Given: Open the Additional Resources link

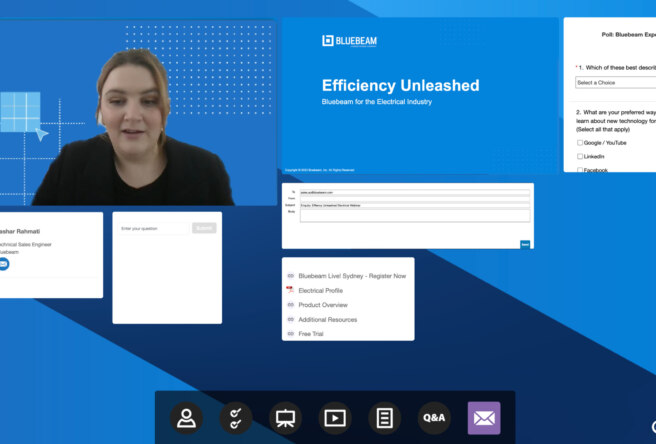Looking at the screenshot, I should (x=328, y=319).
